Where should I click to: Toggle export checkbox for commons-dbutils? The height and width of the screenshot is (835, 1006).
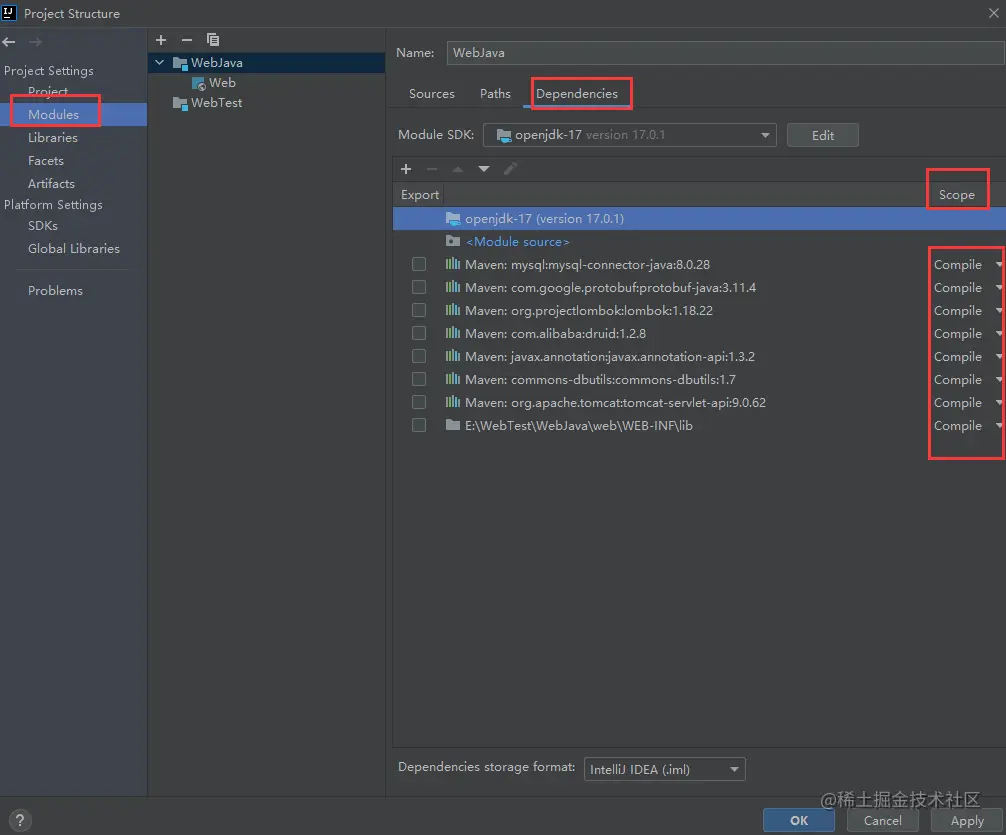(419, 379)
